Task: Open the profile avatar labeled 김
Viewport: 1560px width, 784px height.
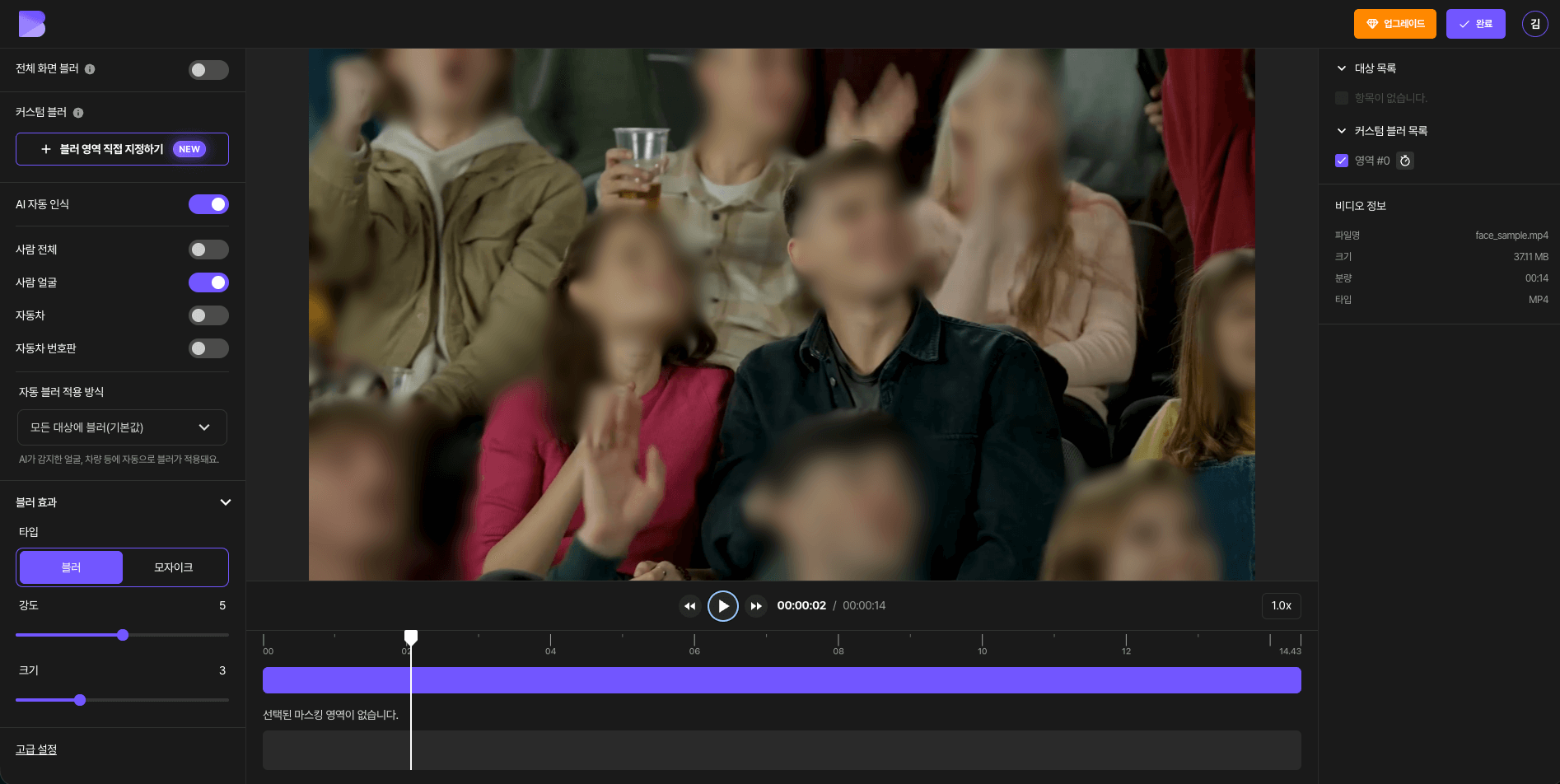Action: [1534, 24]
